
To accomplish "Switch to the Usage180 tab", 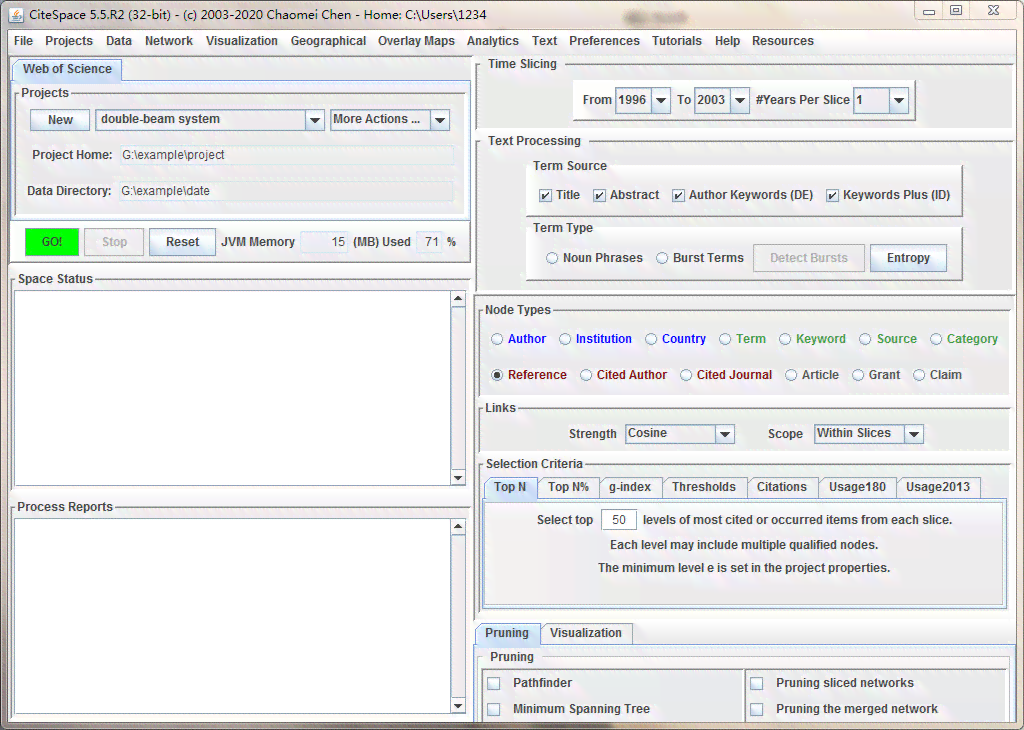I will click(857, 487).
